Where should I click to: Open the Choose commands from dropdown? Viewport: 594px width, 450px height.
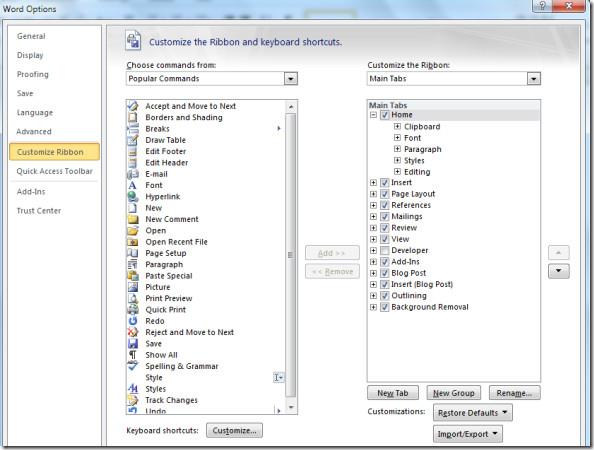(x=291, y=79)
